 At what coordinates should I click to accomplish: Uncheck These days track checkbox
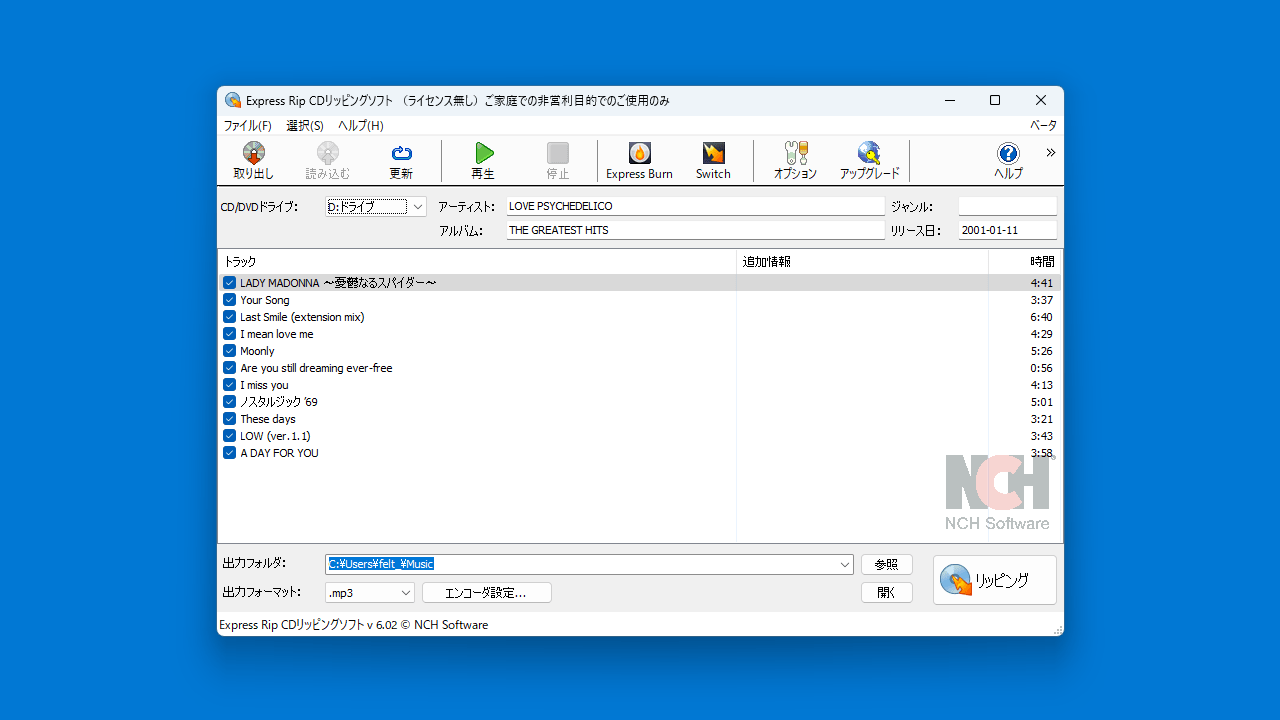tap(229, 419)
